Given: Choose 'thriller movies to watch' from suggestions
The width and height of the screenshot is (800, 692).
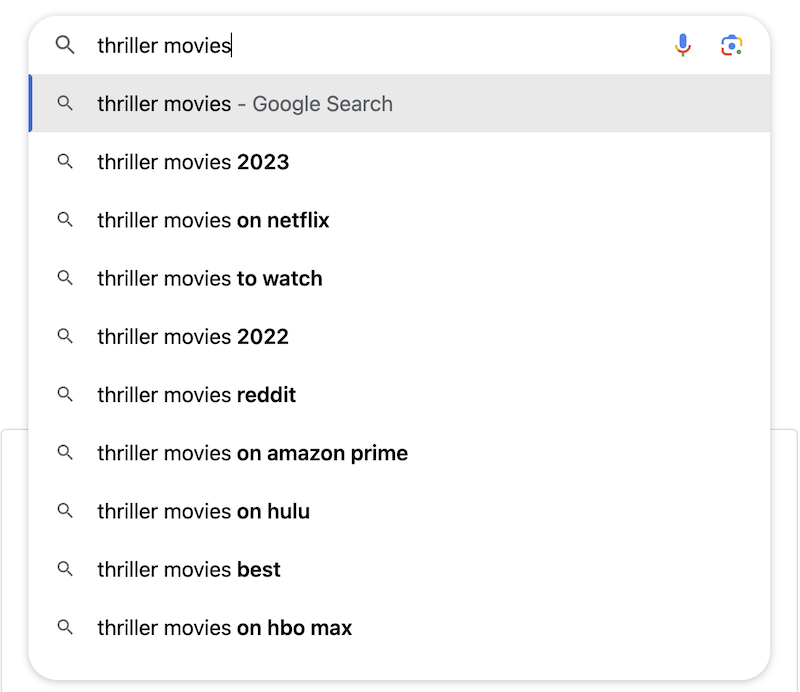Looking at the screenshot, I should pos(208,278).
